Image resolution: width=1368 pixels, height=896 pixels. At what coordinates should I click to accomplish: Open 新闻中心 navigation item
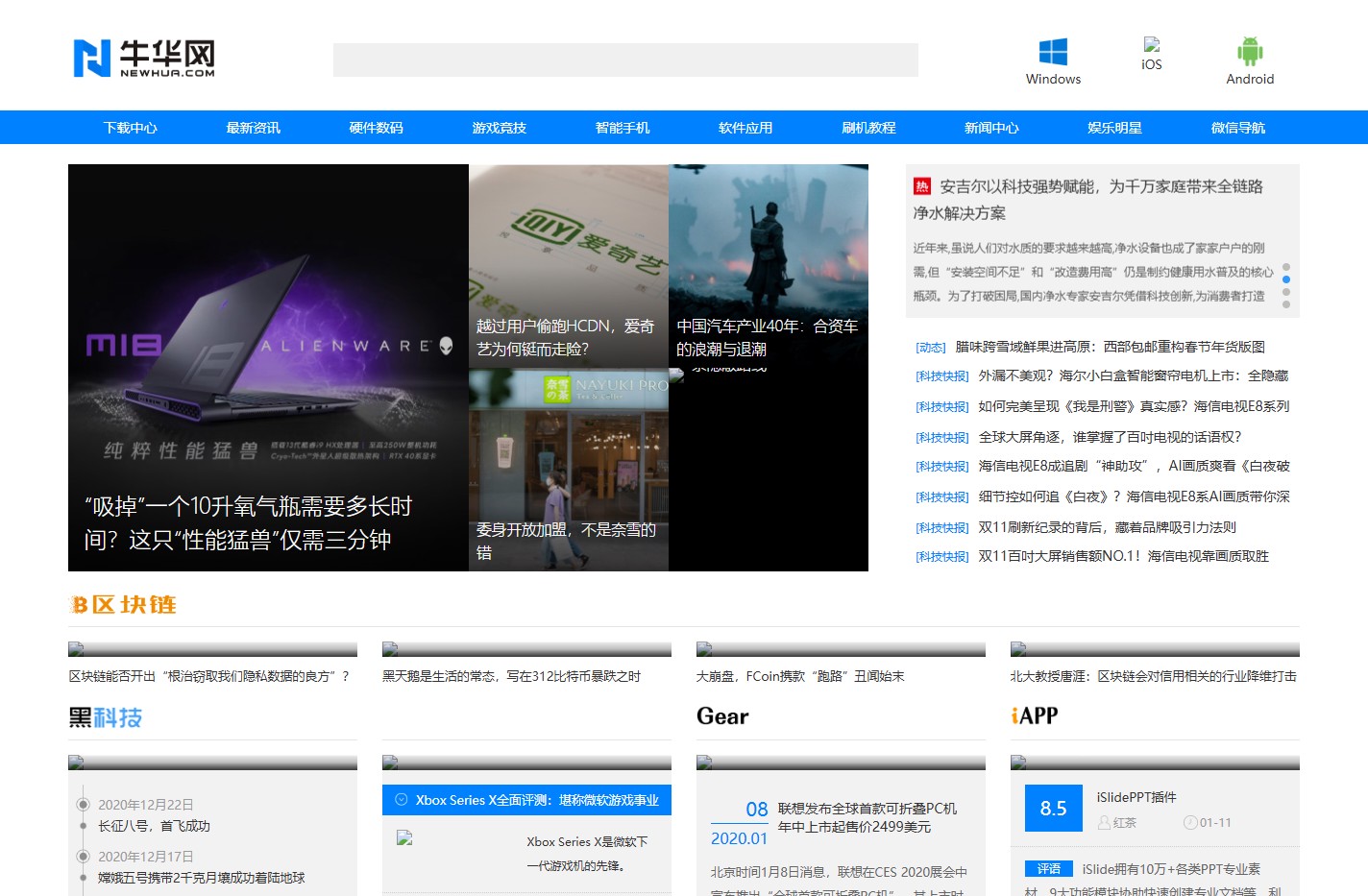[991, 128]
